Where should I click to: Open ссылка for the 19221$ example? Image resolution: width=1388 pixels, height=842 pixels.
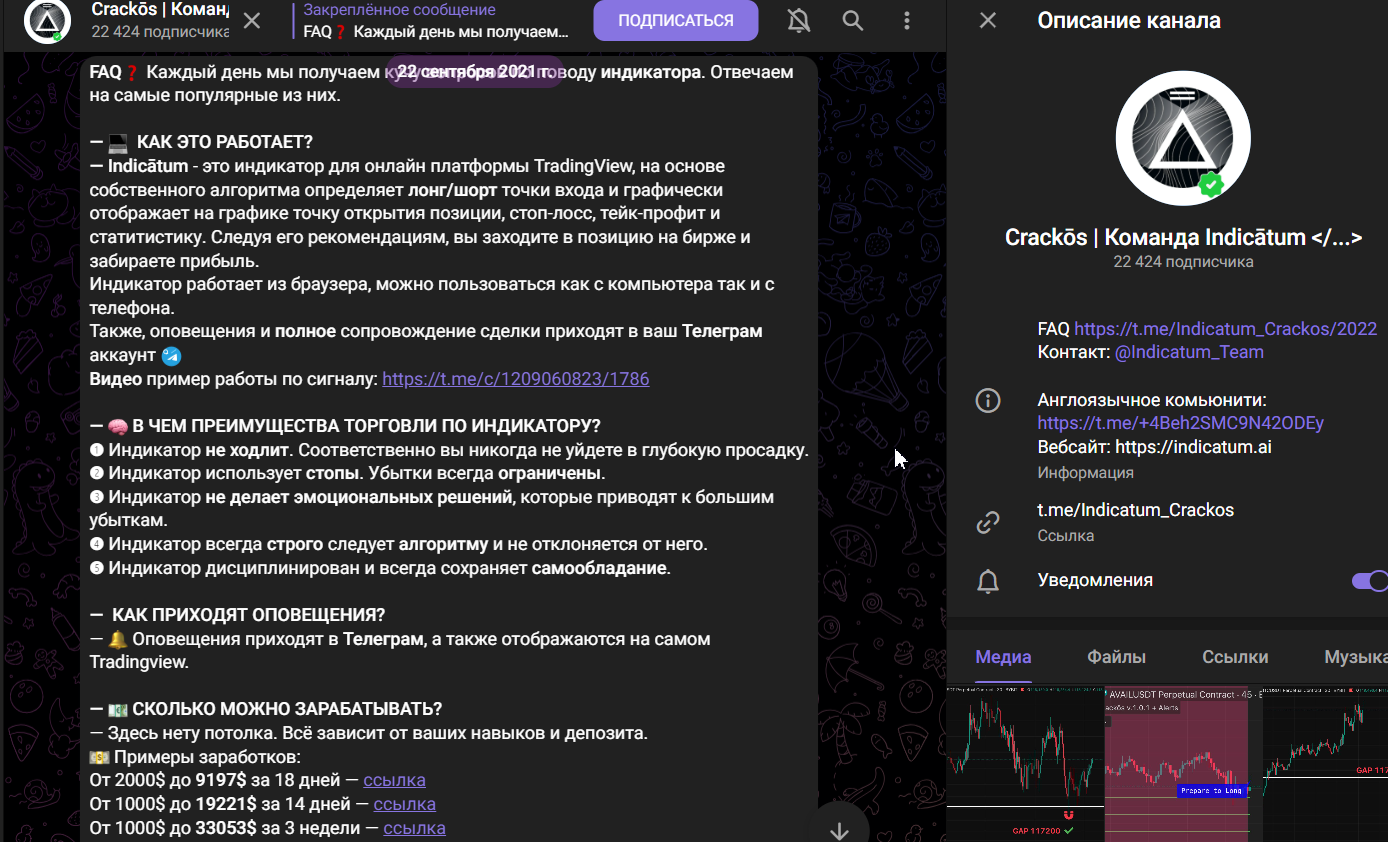click(x=404, y=804)
